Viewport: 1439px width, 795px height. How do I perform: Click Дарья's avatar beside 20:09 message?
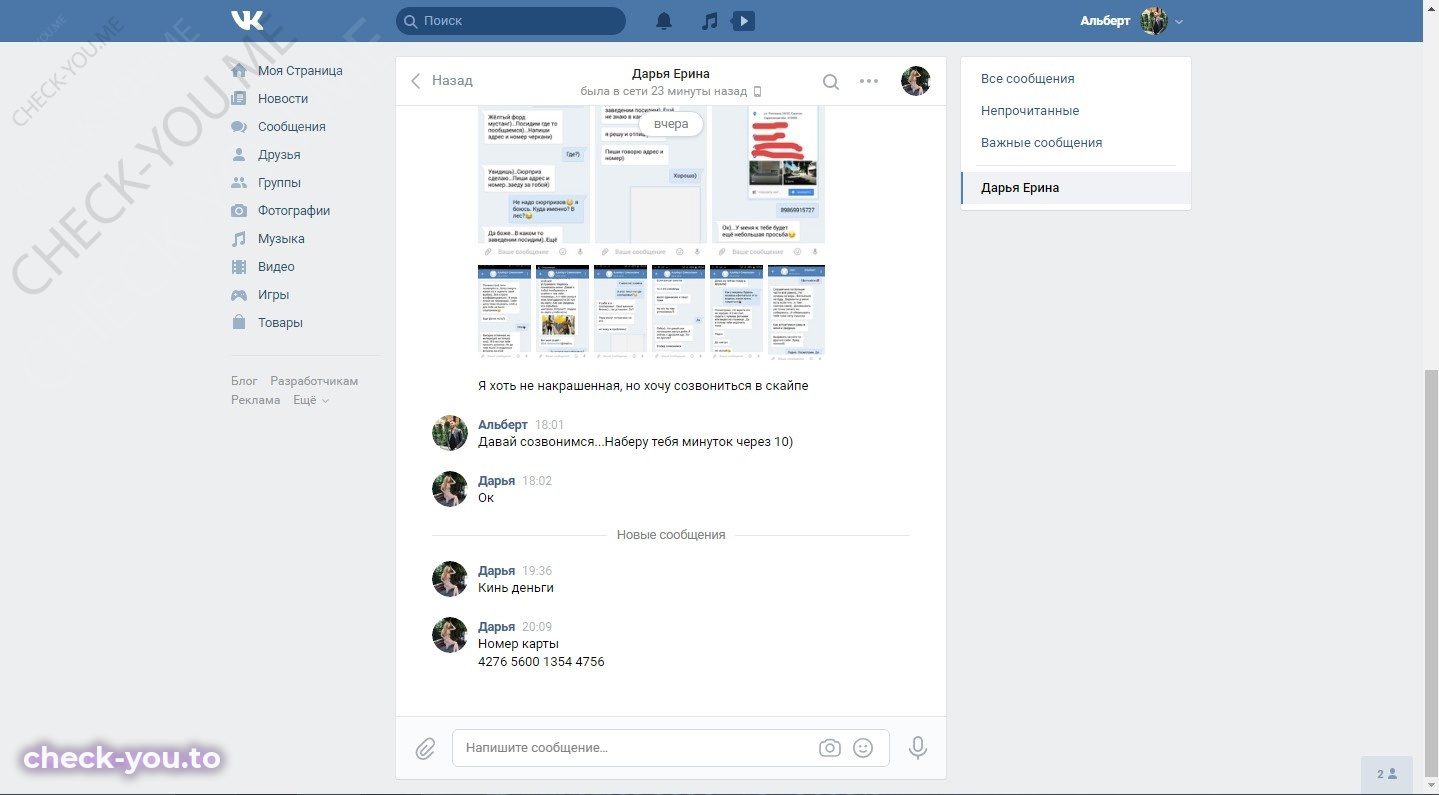coord(450,635)
